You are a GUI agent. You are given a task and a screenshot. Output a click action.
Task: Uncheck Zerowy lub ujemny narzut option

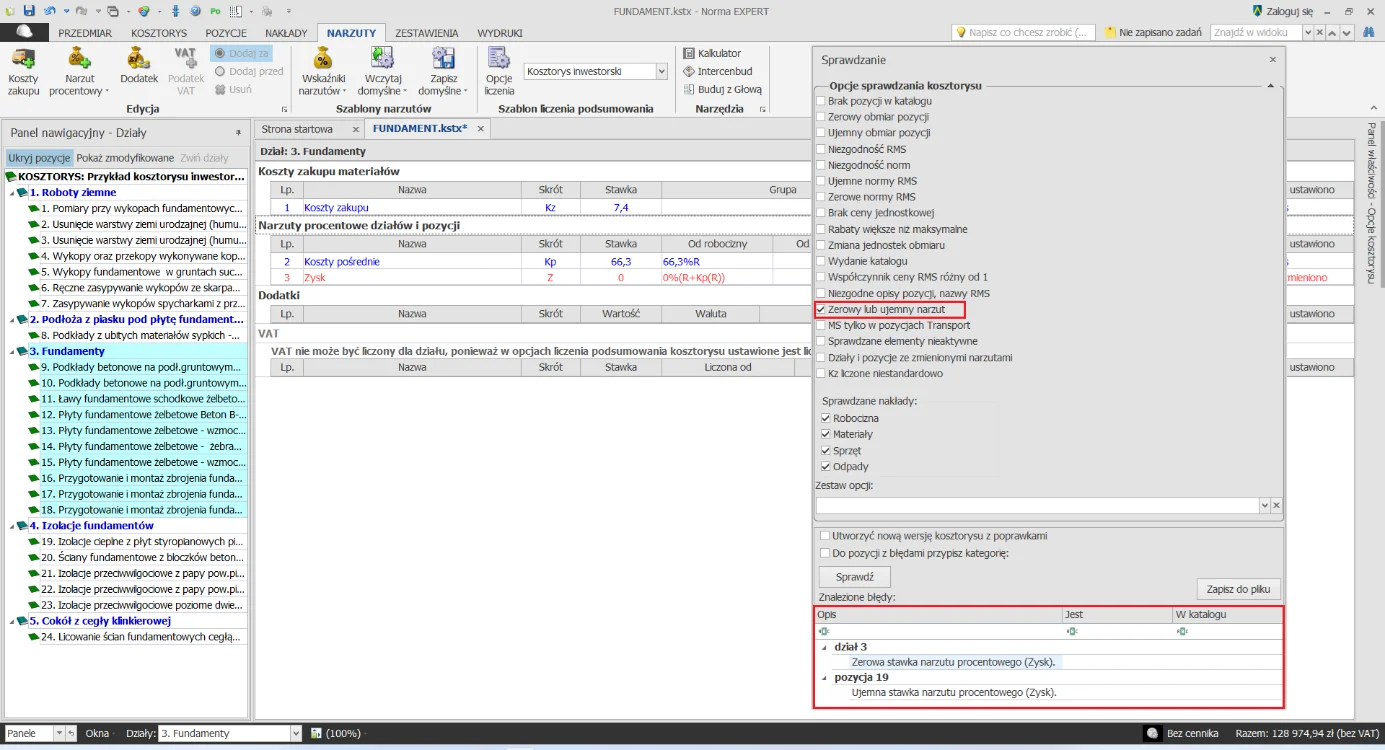(822, 310)
